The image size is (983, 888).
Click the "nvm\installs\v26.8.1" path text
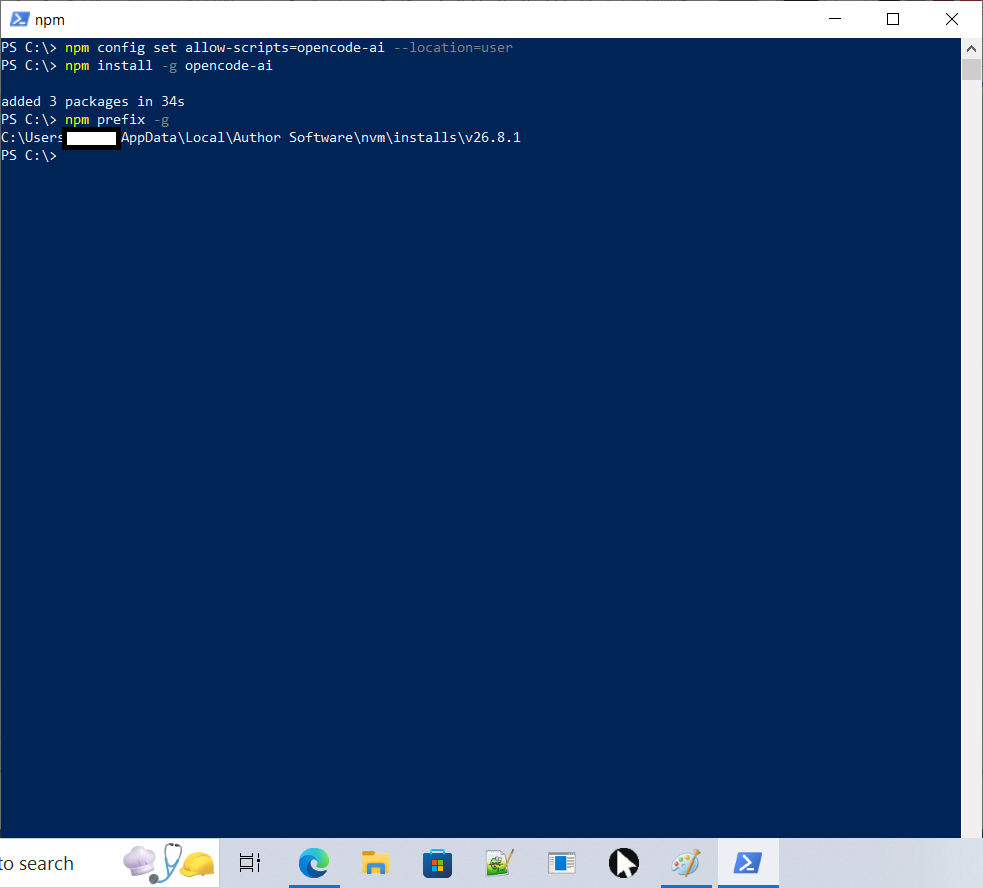pos(441,137)
